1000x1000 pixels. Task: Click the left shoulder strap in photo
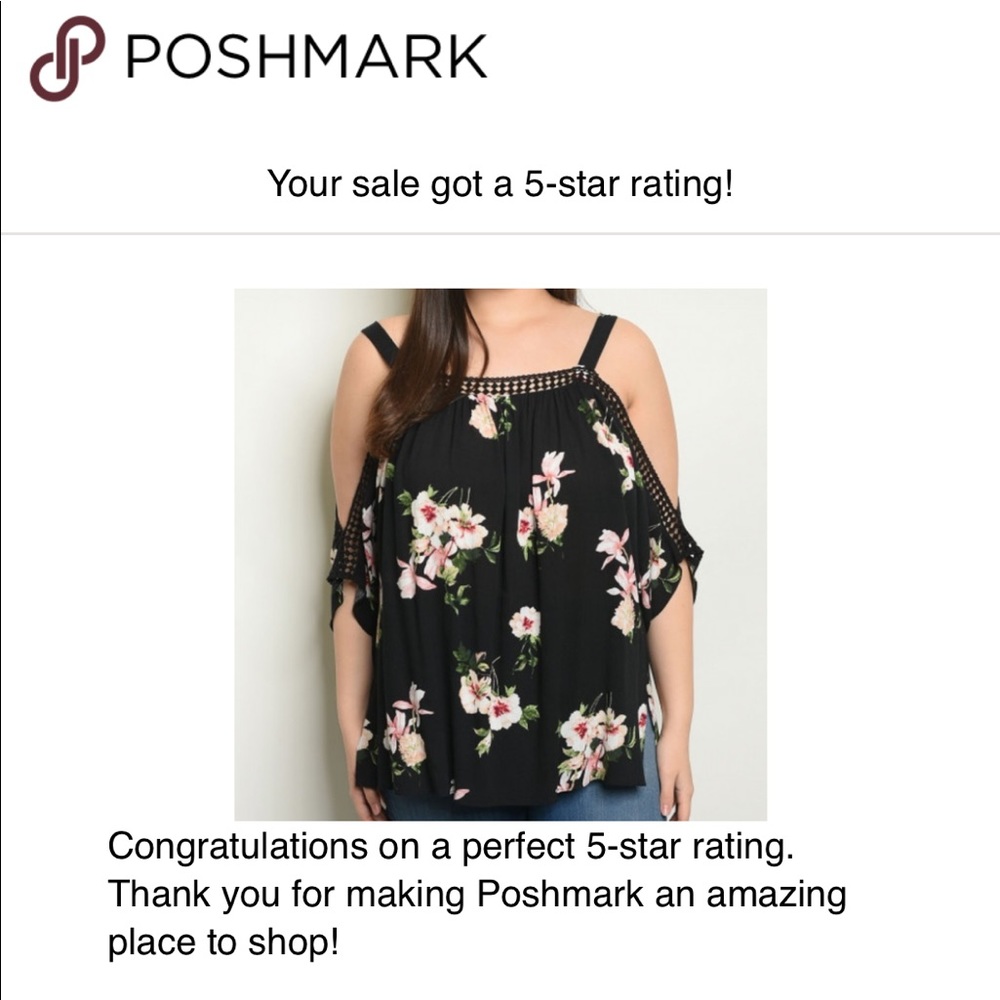tap(379, 342)
